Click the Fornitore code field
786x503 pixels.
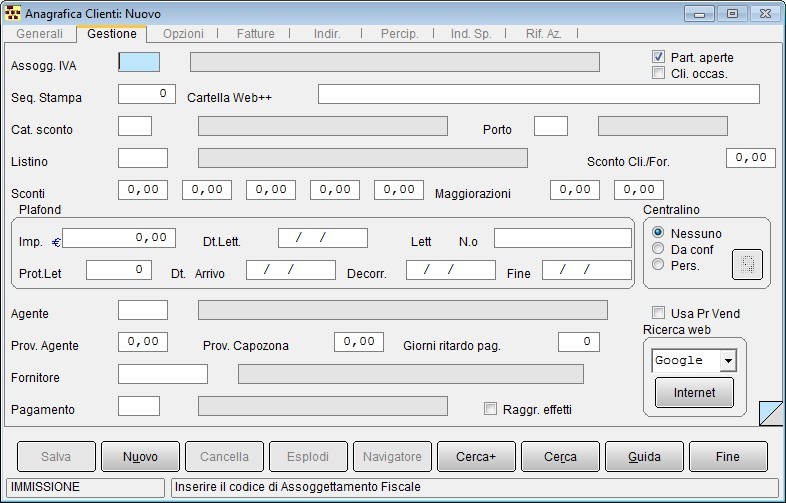[x=163, y=374]
